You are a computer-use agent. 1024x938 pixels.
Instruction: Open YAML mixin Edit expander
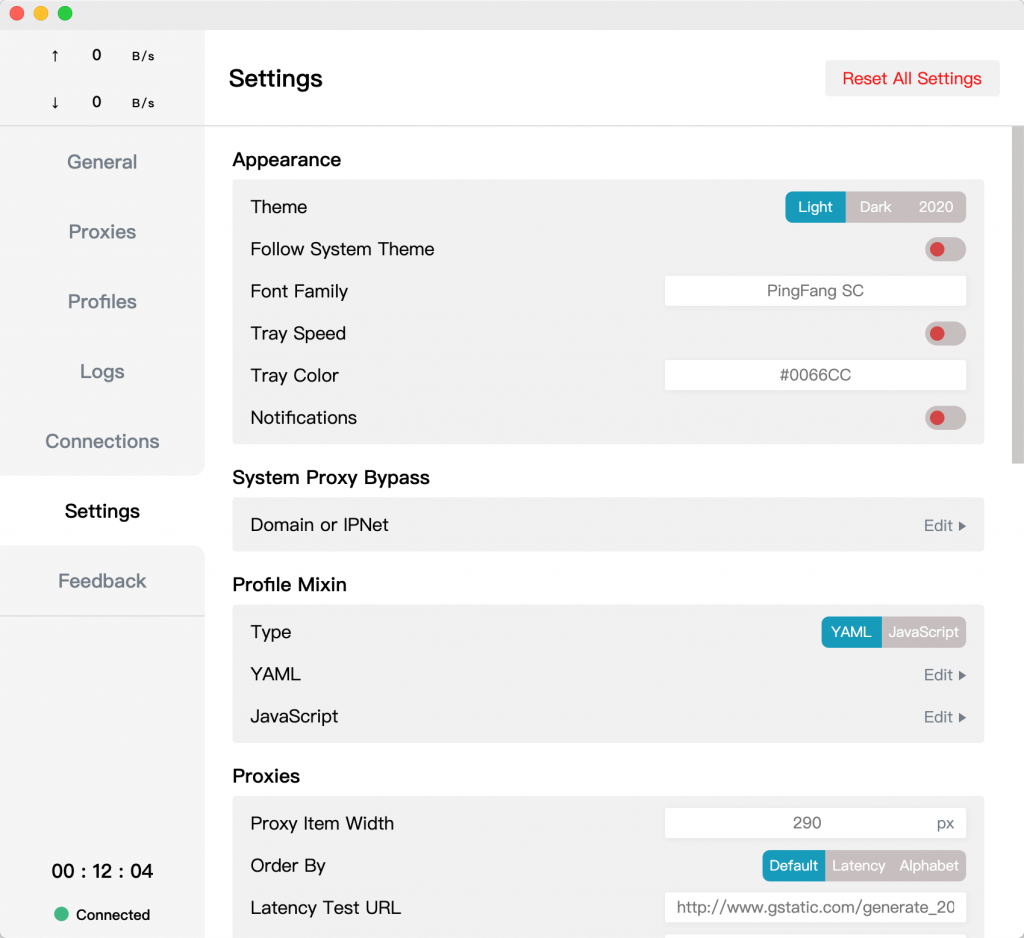[x=944, y=675]
